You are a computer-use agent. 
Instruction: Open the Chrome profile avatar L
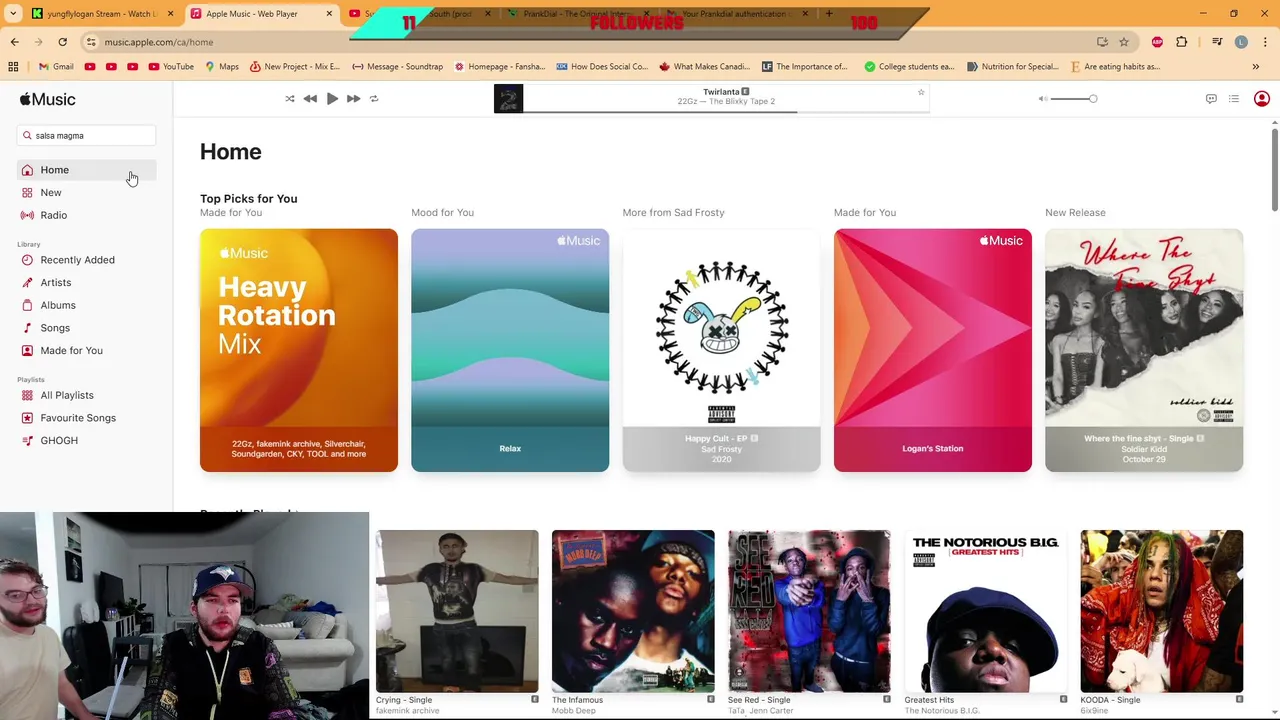click(1241, 42)
